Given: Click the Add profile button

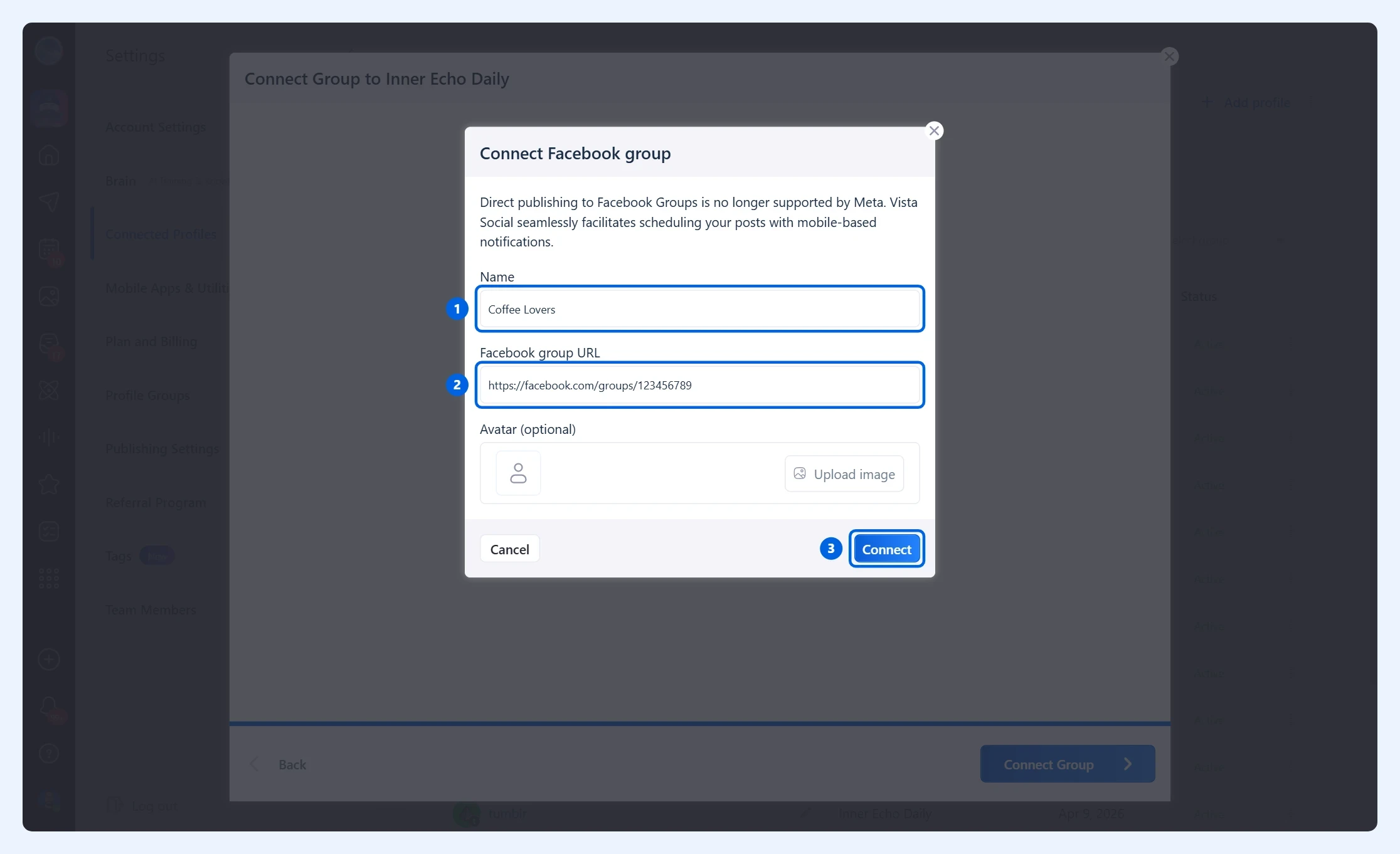Looking at the screenshot, I should tap(1246, 102).
